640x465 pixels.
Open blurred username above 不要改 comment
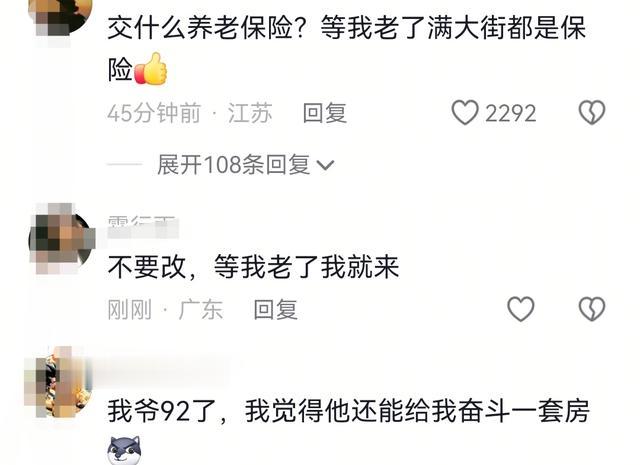(142, 227)
